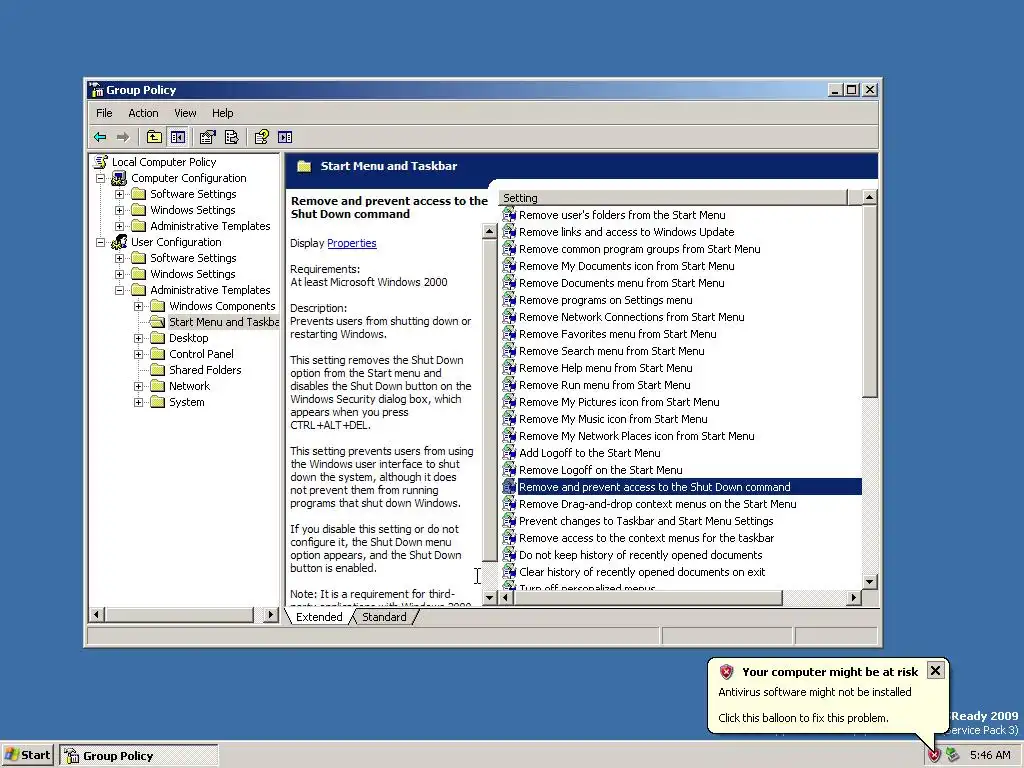
Task: Close the security warning balloon
Action: coord(935,671)
